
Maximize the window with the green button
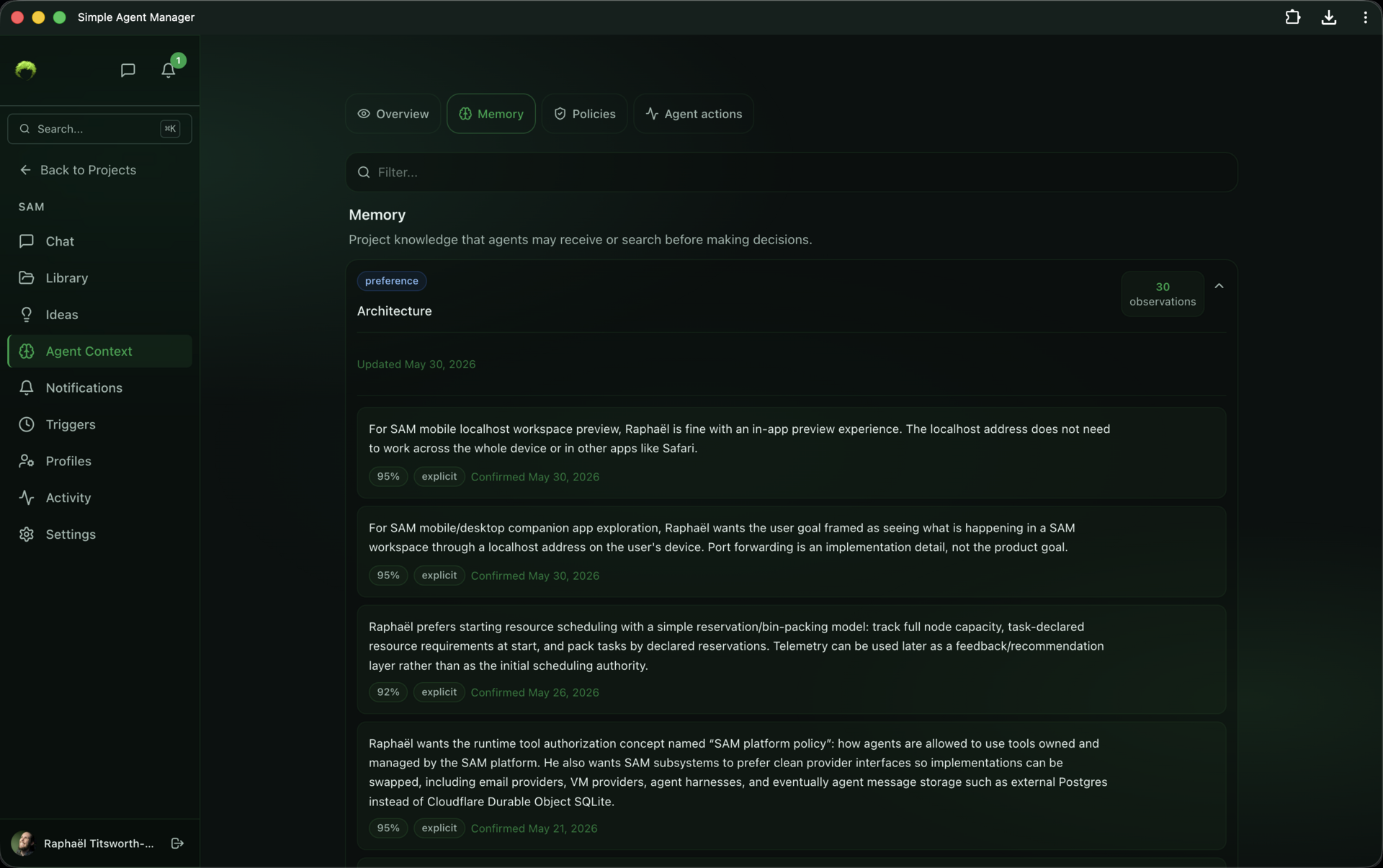point(60,17)
